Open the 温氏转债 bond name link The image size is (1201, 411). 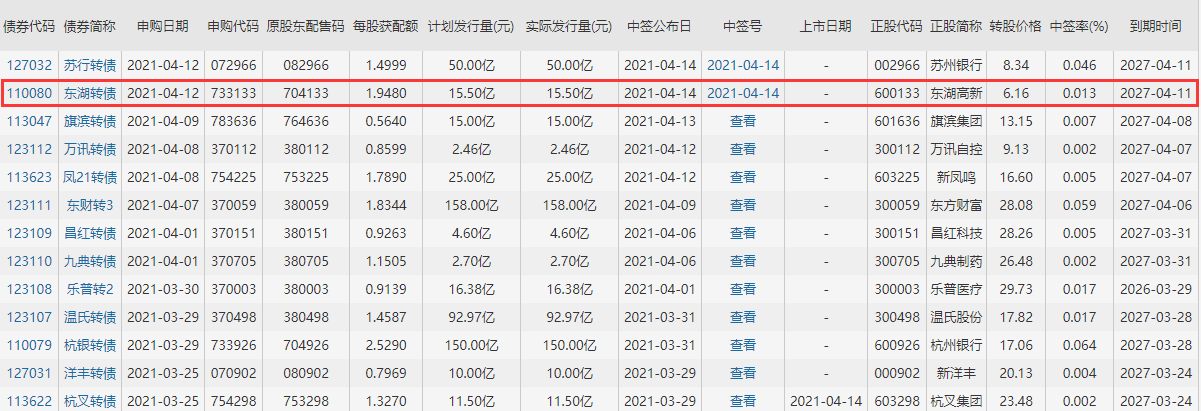point(90,317)
